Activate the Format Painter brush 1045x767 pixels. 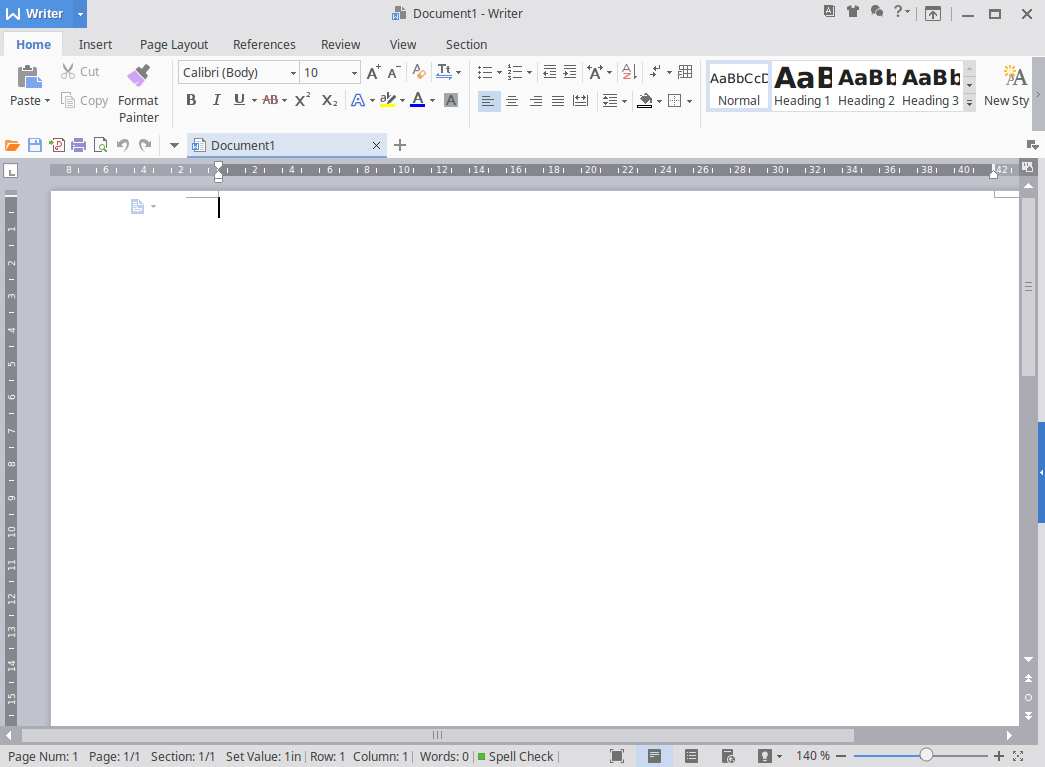point(139,76)
